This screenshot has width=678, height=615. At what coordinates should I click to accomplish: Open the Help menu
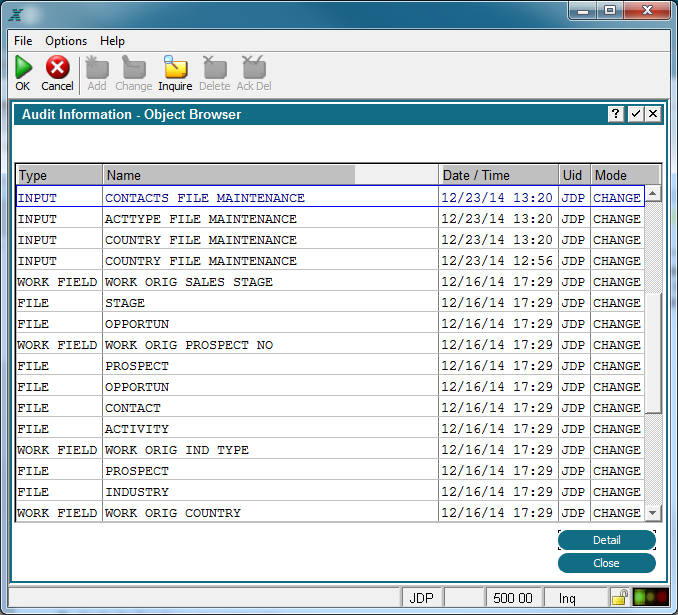pos(112,41)
